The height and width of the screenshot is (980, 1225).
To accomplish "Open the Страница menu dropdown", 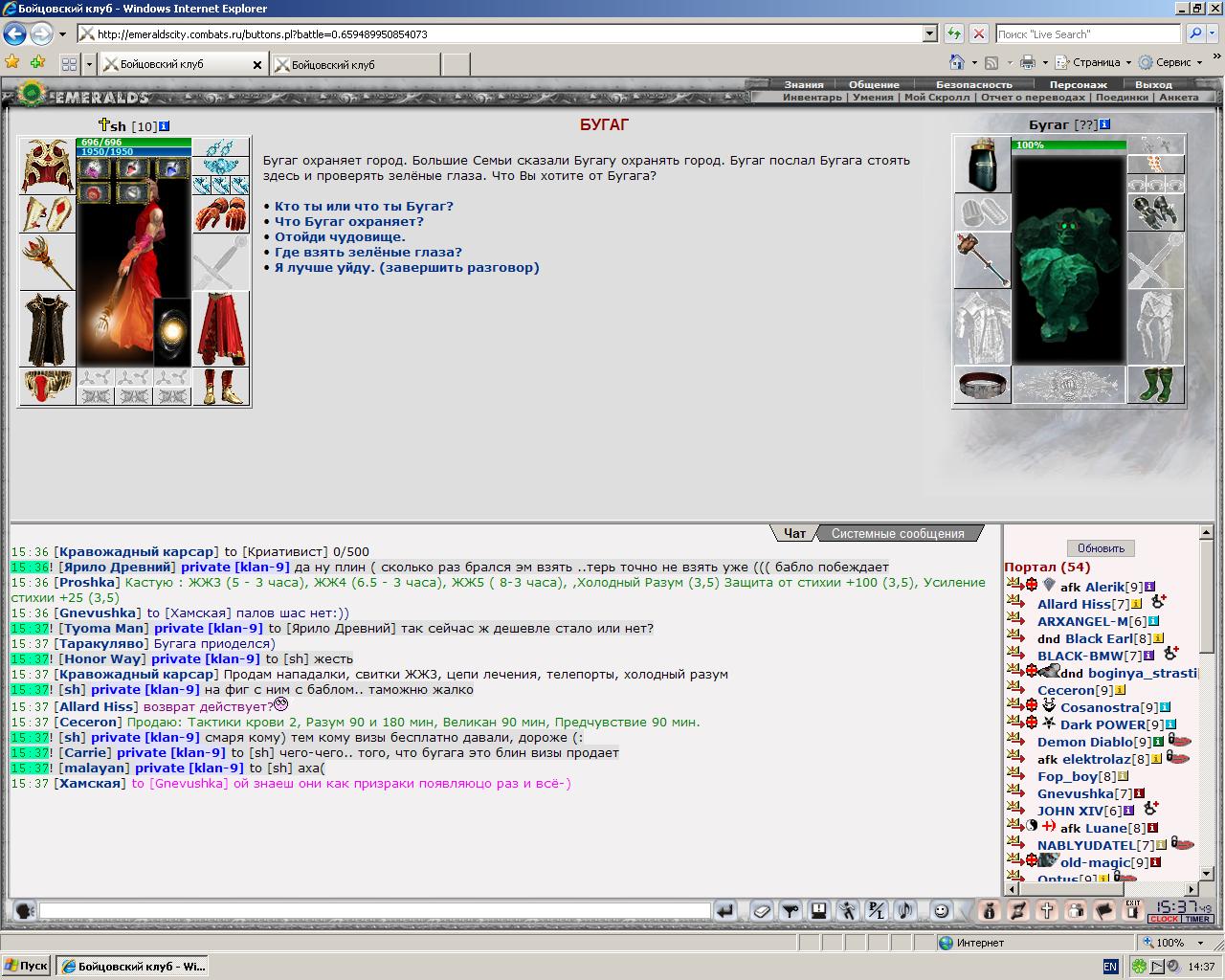I will [x=1092, y=62].
